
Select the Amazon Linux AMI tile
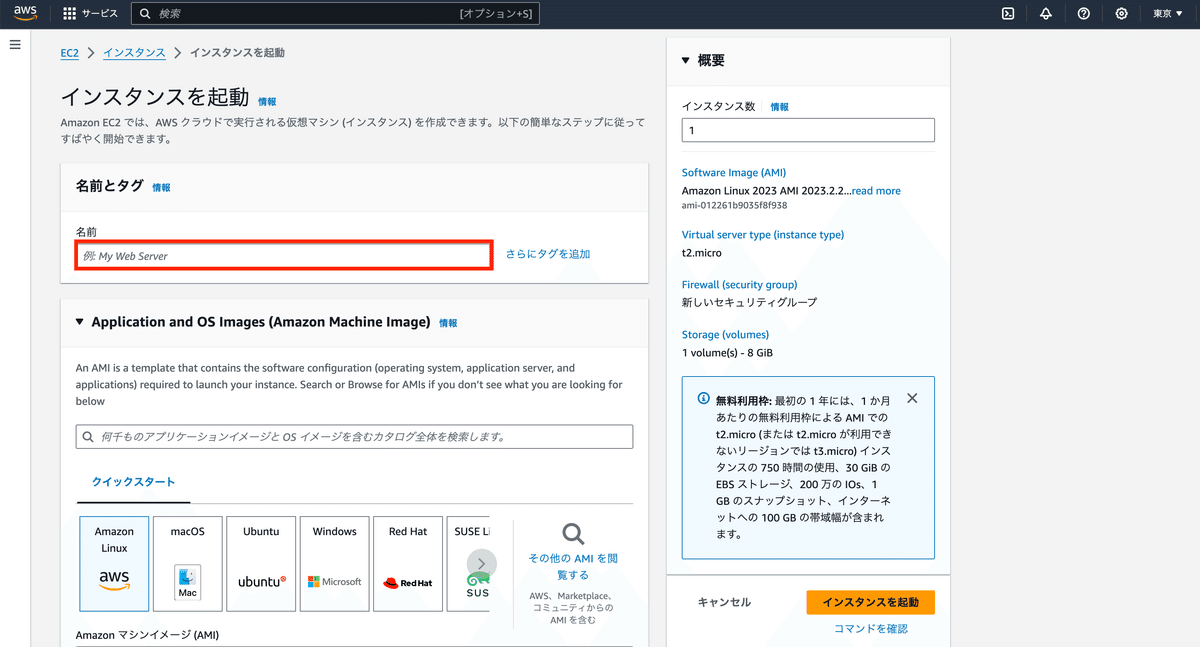tap(114, 564)
